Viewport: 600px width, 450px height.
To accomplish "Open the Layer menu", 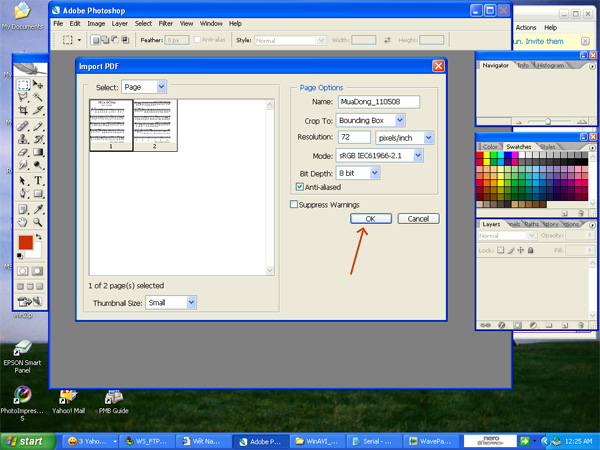I will (x=120, y=24).
